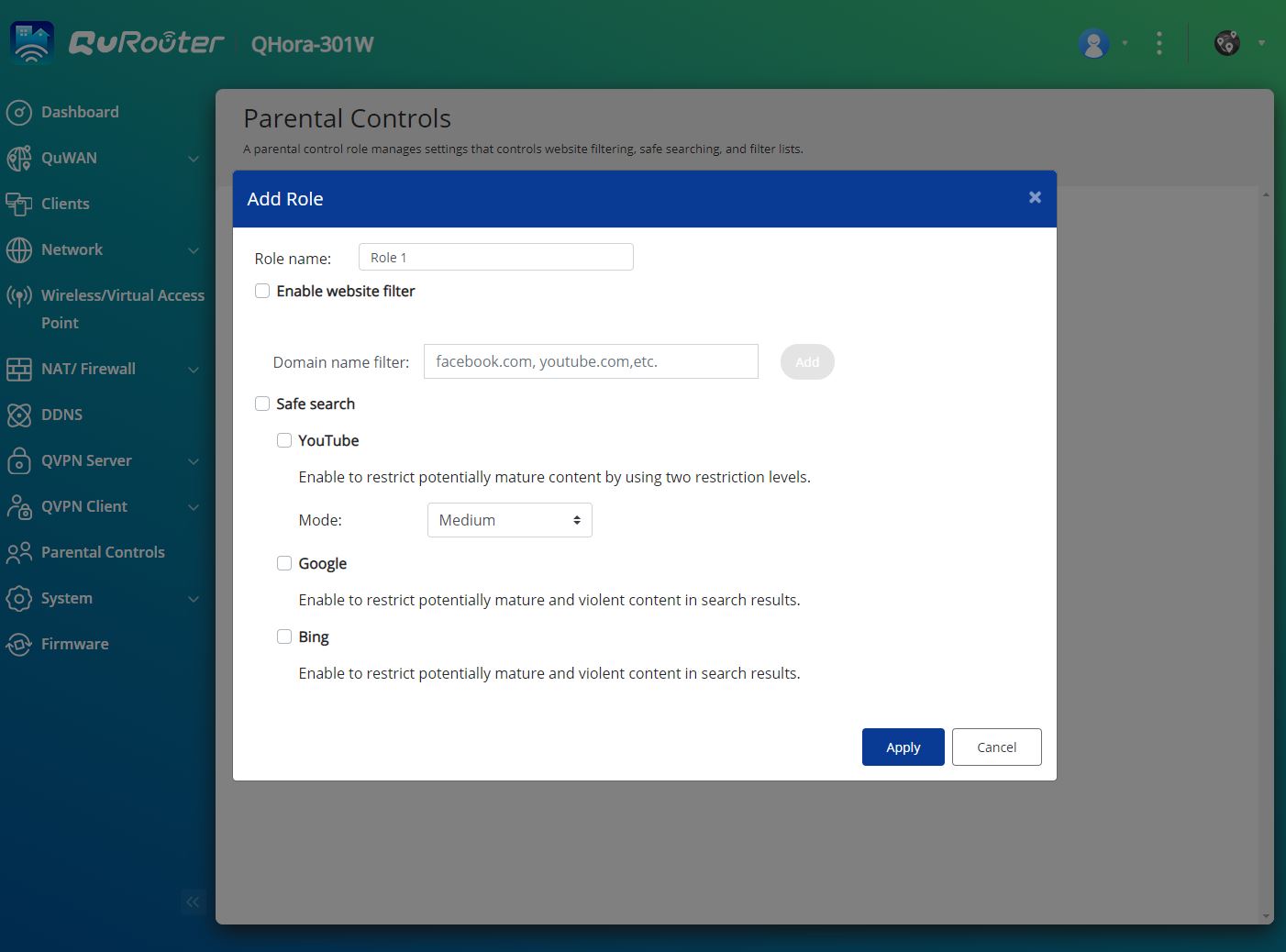Viewport: 1286px width, 952px height.
Task: Open the user account dropdown arrow
Action: [1125, 43]
